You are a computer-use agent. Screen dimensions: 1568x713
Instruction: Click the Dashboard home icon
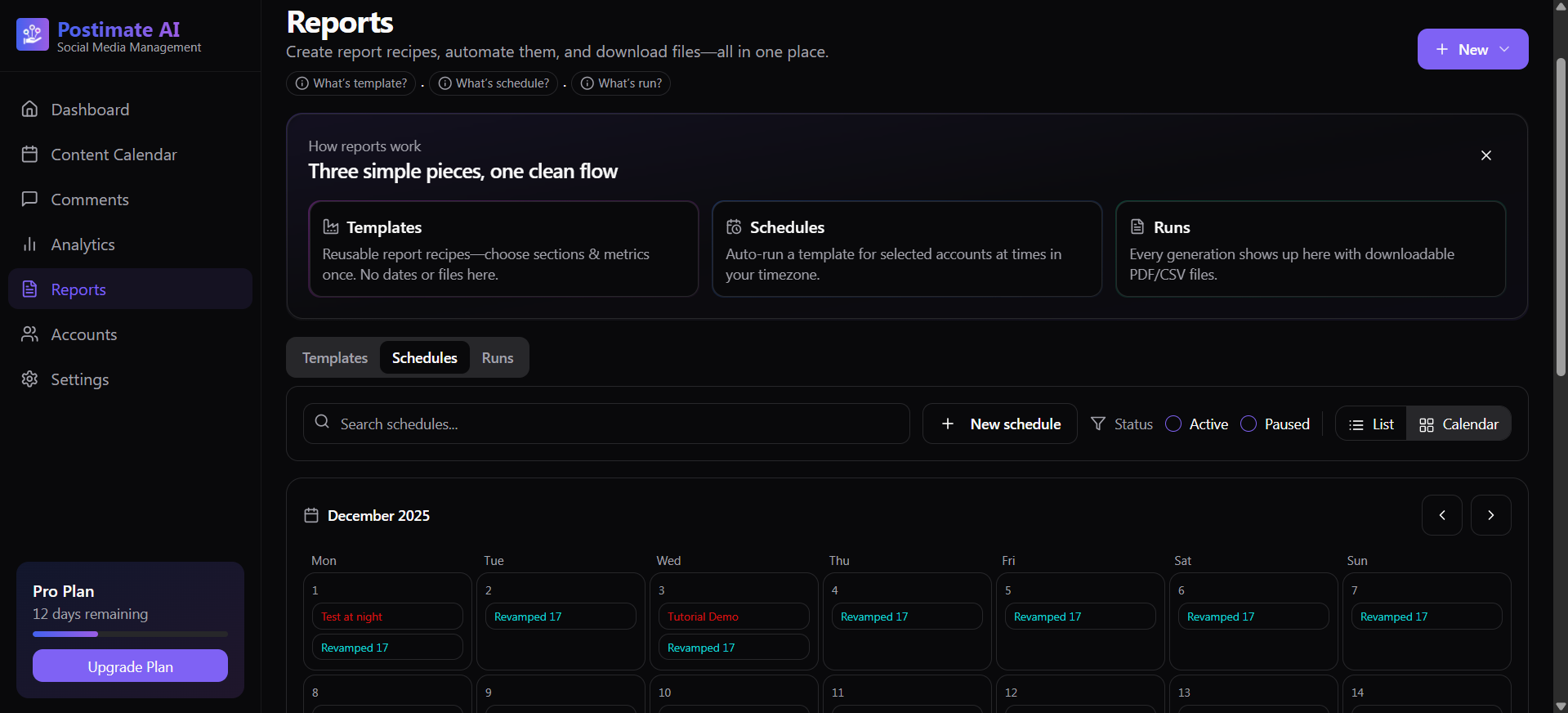[30, 110]
